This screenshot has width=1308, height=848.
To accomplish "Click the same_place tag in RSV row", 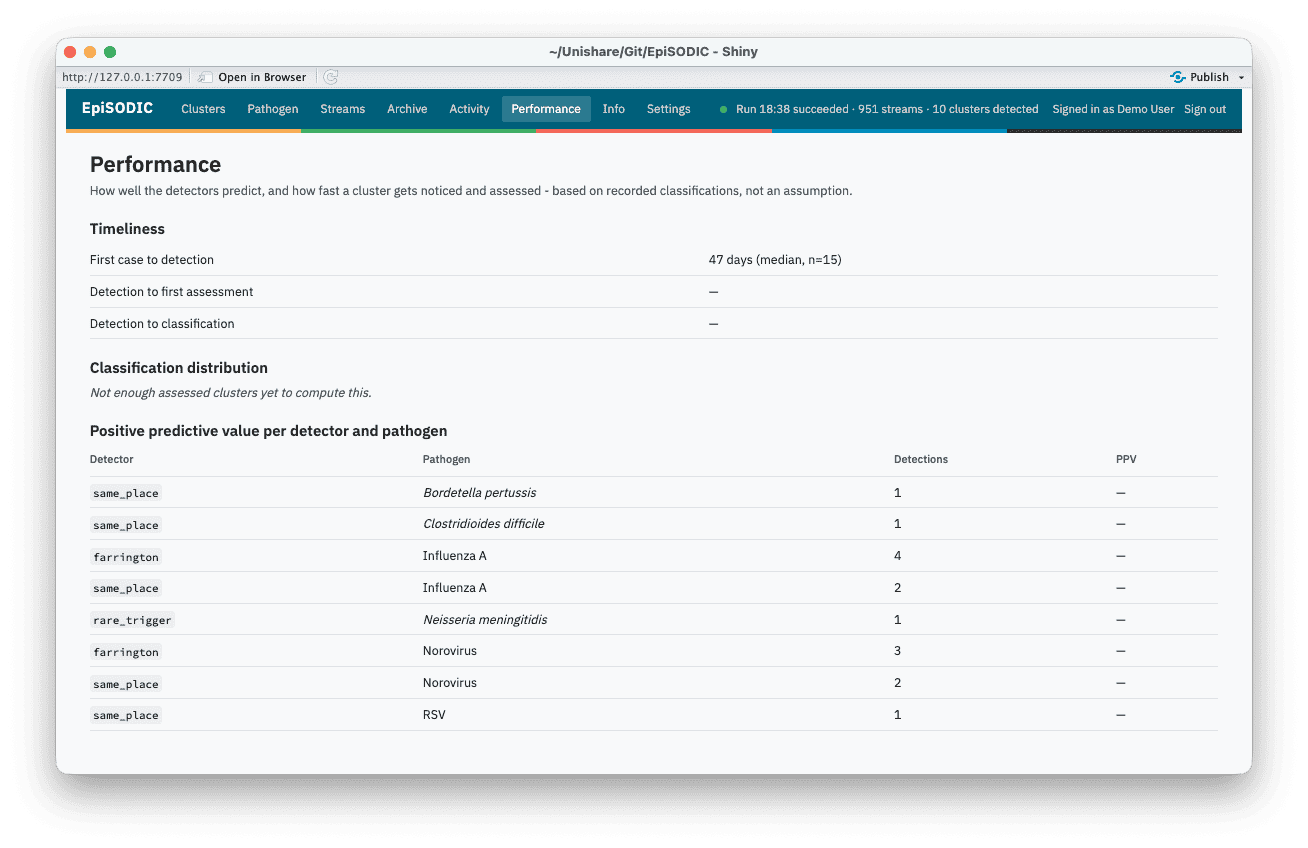I will coord(126,715).
